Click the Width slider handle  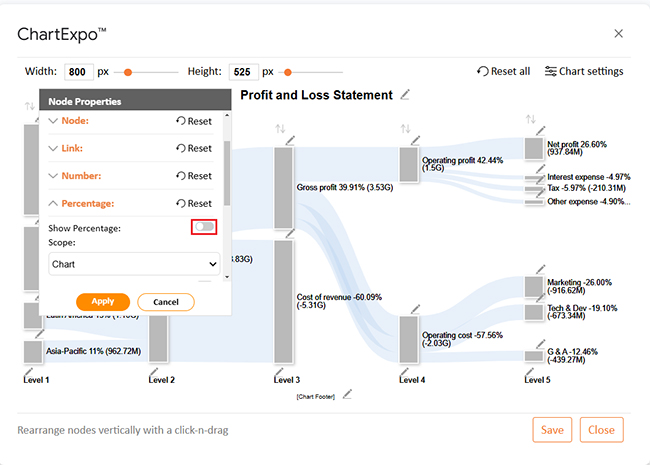coord(128,73)
